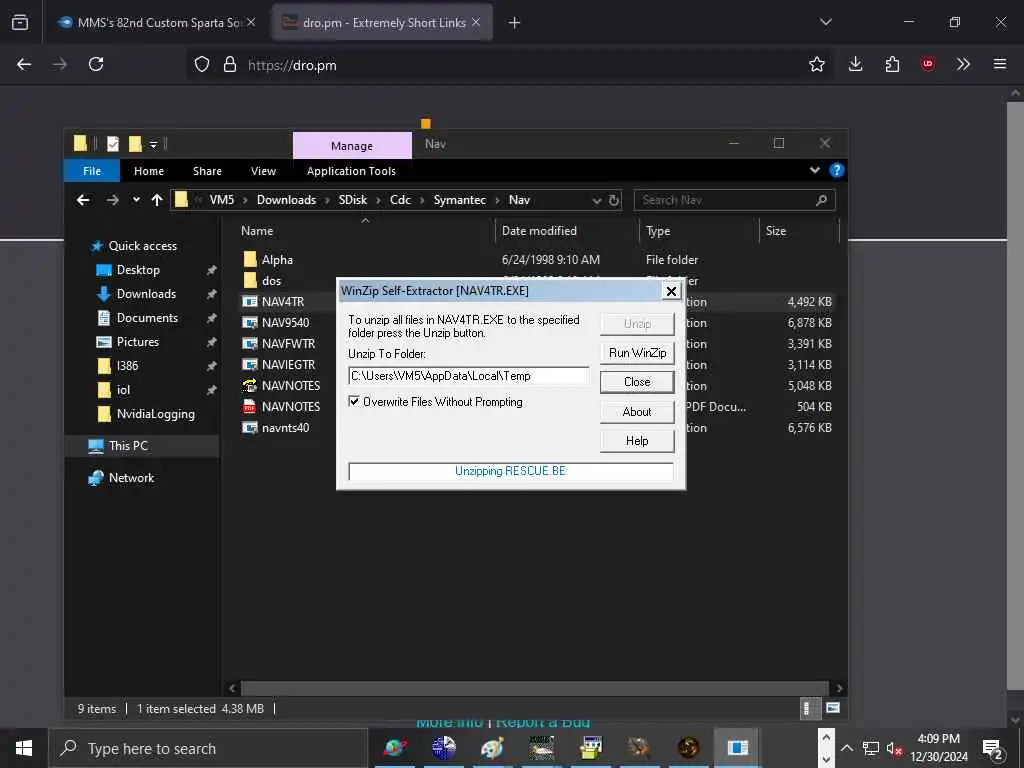
Task: Open Quick access in navigation pane
Action: coord(142,246)
